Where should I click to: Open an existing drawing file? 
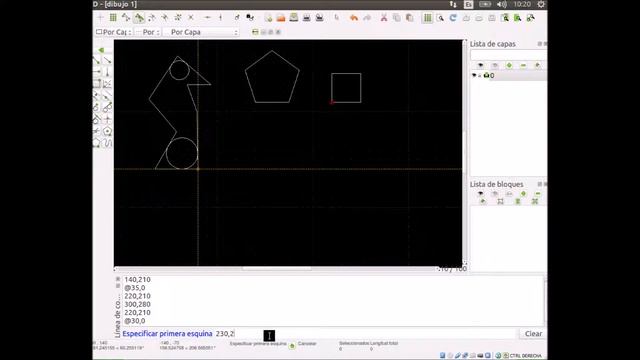(x=281, y=18)
